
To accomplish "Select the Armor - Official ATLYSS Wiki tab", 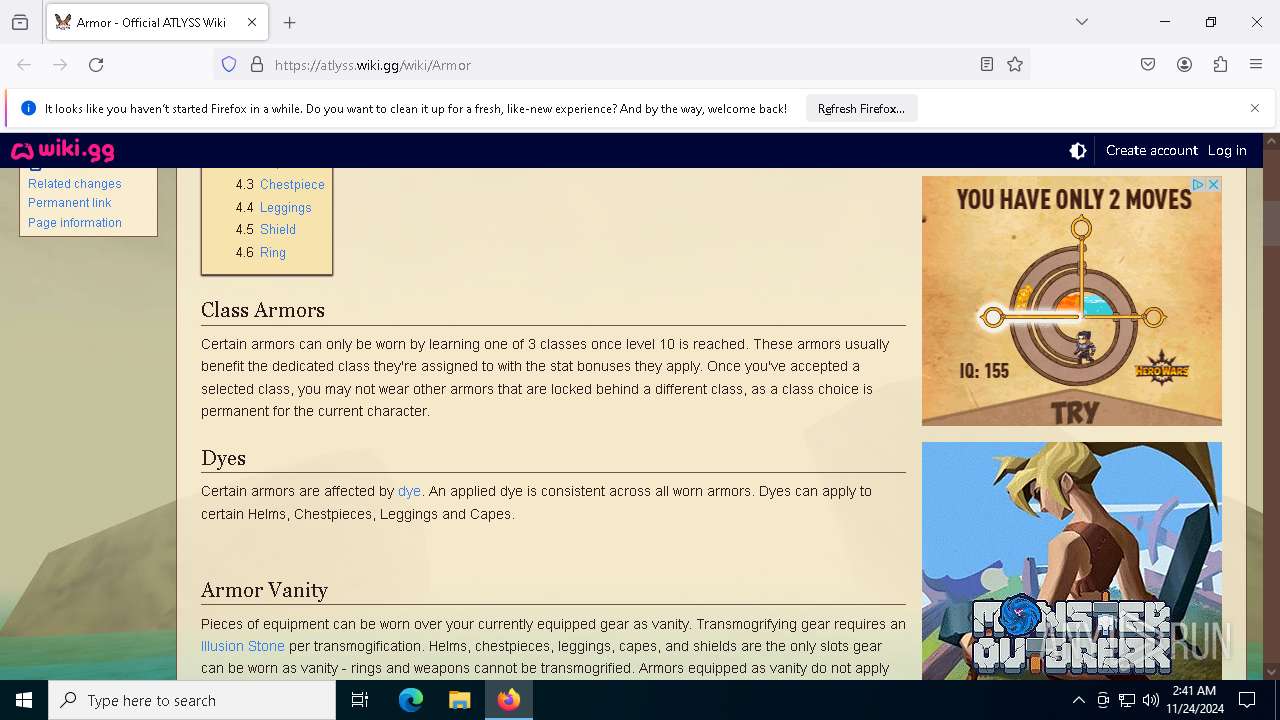I will pyautogui.click(x=157, y=22).
